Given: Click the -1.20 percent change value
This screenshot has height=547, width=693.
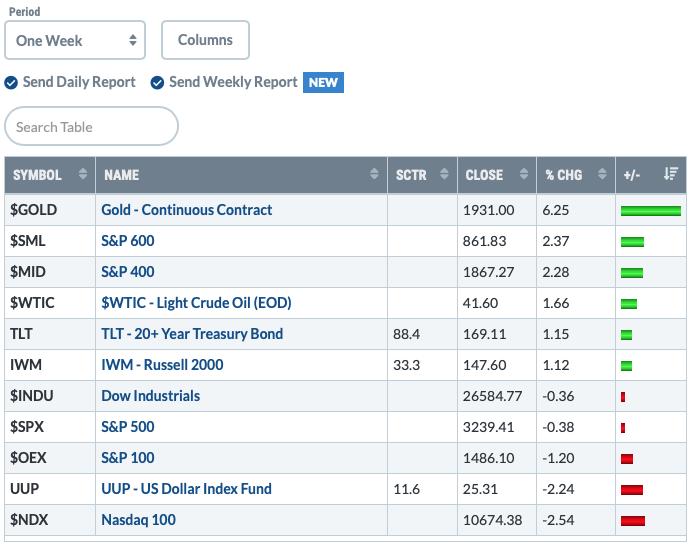Looking at the screenshot, I should click(x=558, y=458).
